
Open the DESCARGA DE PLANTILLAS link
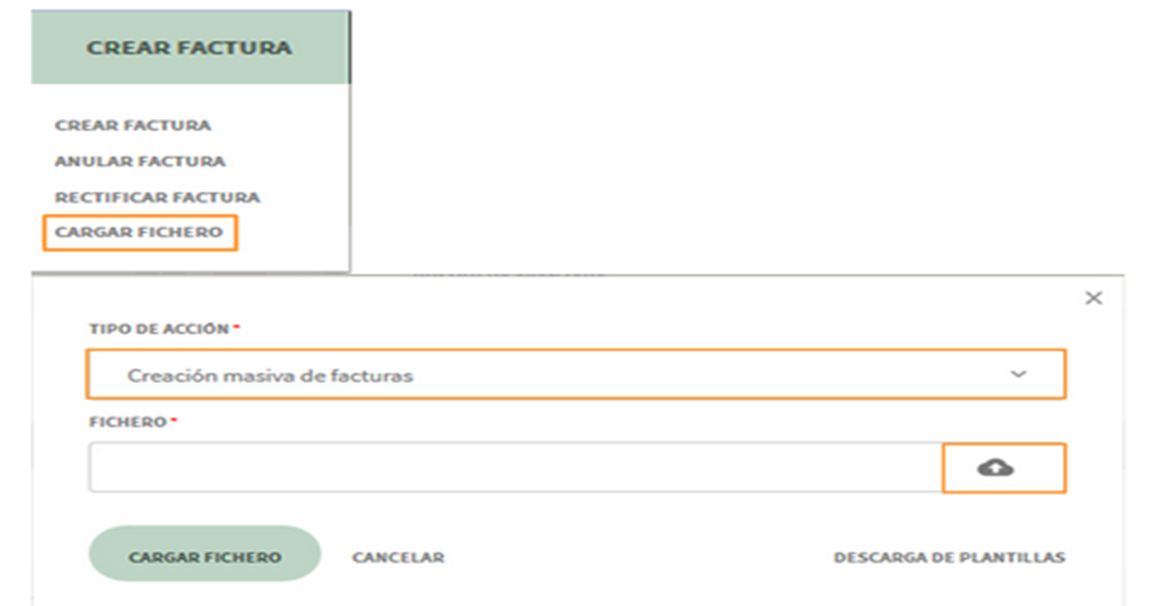949,557
